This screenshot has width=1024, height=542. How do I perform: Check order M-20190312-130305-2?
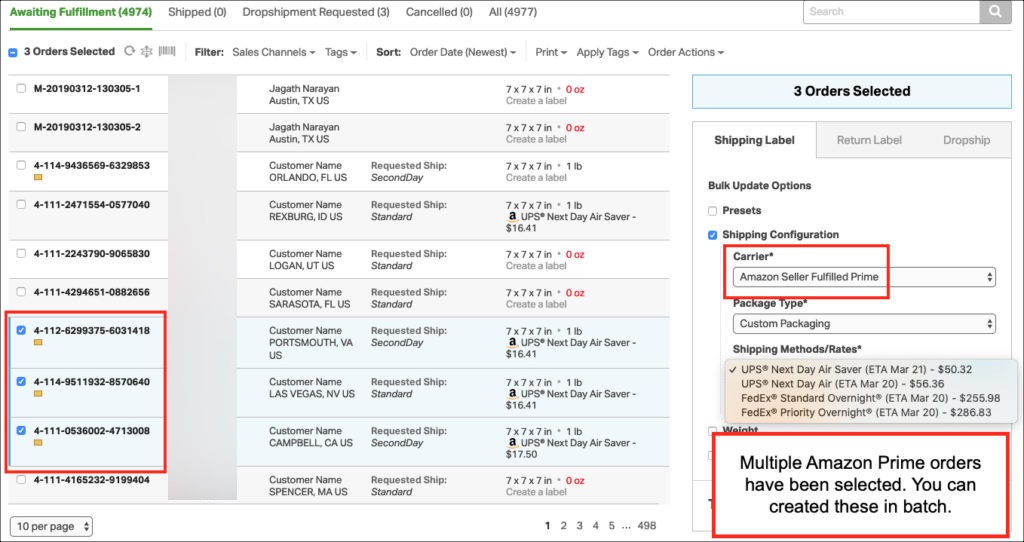[x=21, y=127]
